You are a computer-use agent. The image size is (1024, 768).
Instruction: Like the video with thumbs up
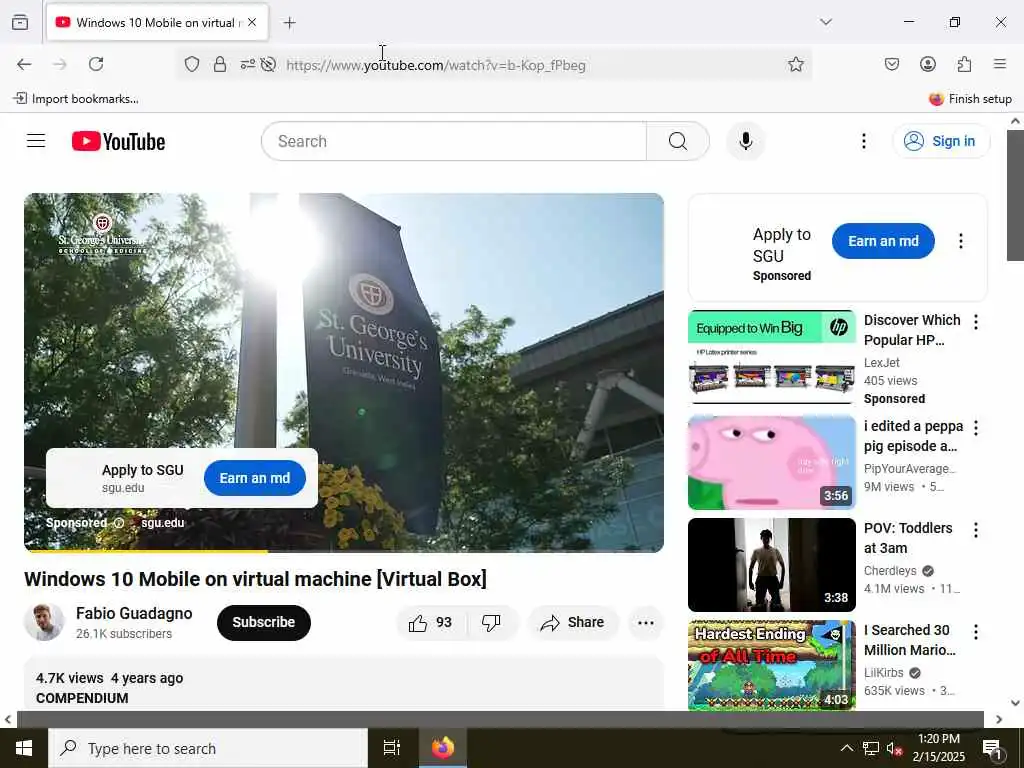pos(431,622)
